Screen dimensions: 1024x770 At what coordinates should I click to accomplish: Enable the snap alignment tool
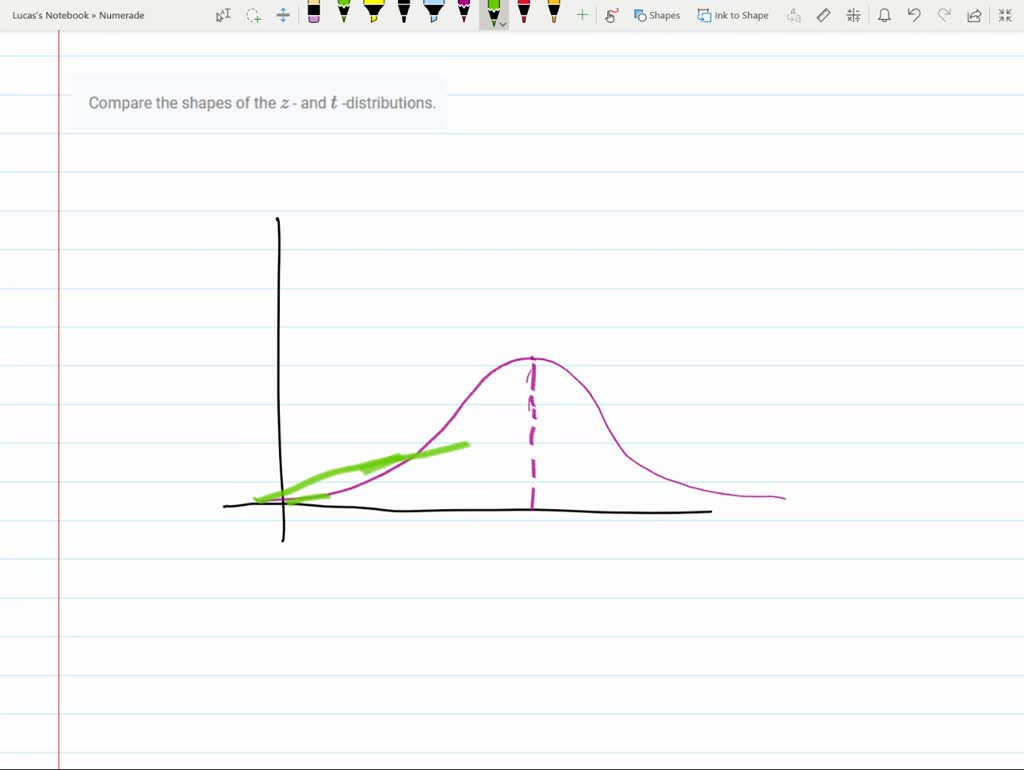coord(854,15)
